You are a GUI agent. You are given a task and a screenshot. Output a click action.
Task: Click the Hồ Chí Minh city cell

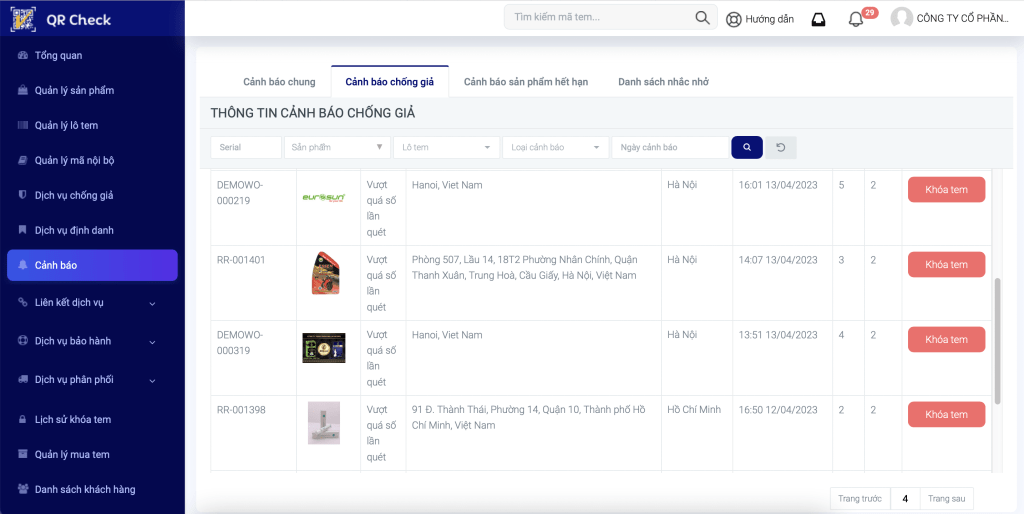[x=694, y=410]
